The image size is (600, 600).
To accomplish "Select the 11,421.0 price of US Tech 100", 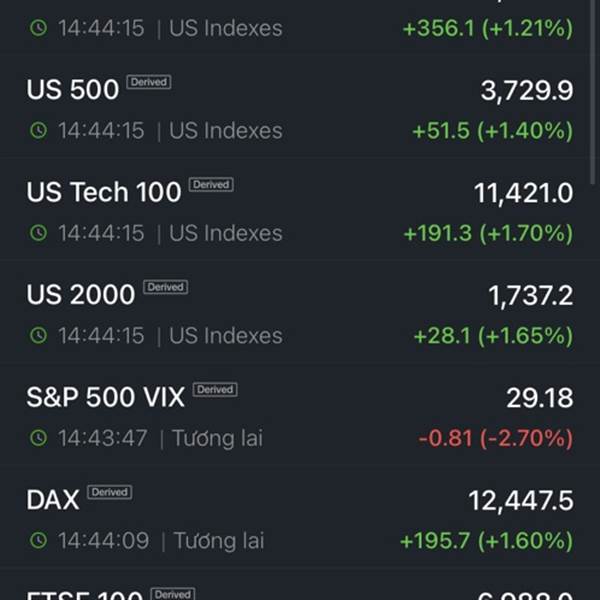I will [523, 193].
